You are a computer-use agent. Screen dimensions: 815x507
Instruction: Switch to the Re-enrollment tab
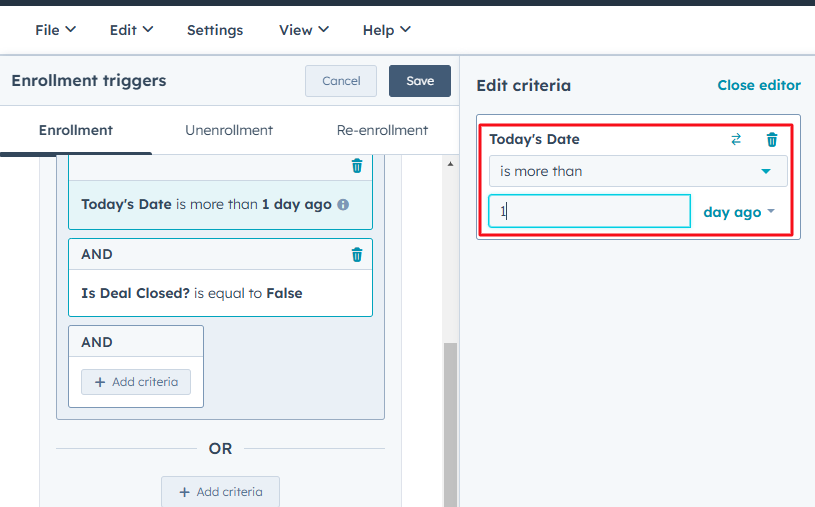tap(368, 130)
